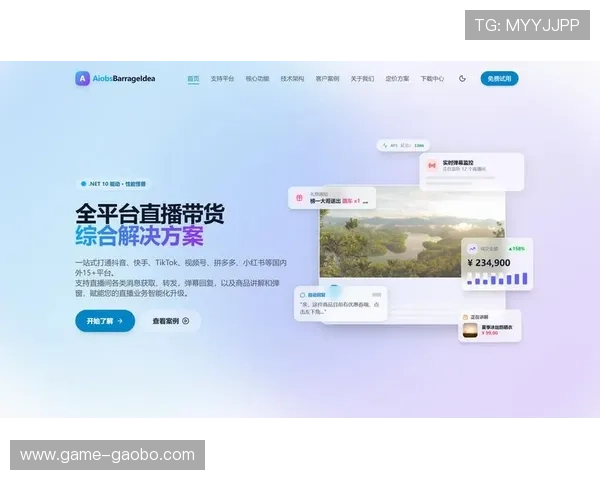This screenshot has width=600, height=480.
Task: Click the gift notification message text
Action: (339, 201)
